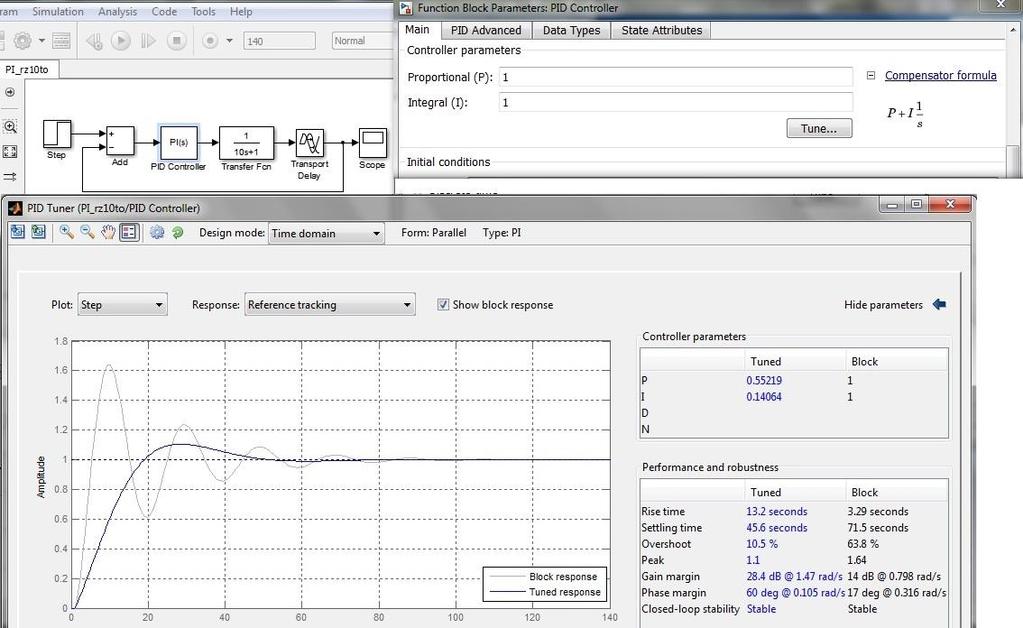Stop the simulation with the Stop button
The width and height of the screenshot is (1023, 628).
[x=176, y=41]
